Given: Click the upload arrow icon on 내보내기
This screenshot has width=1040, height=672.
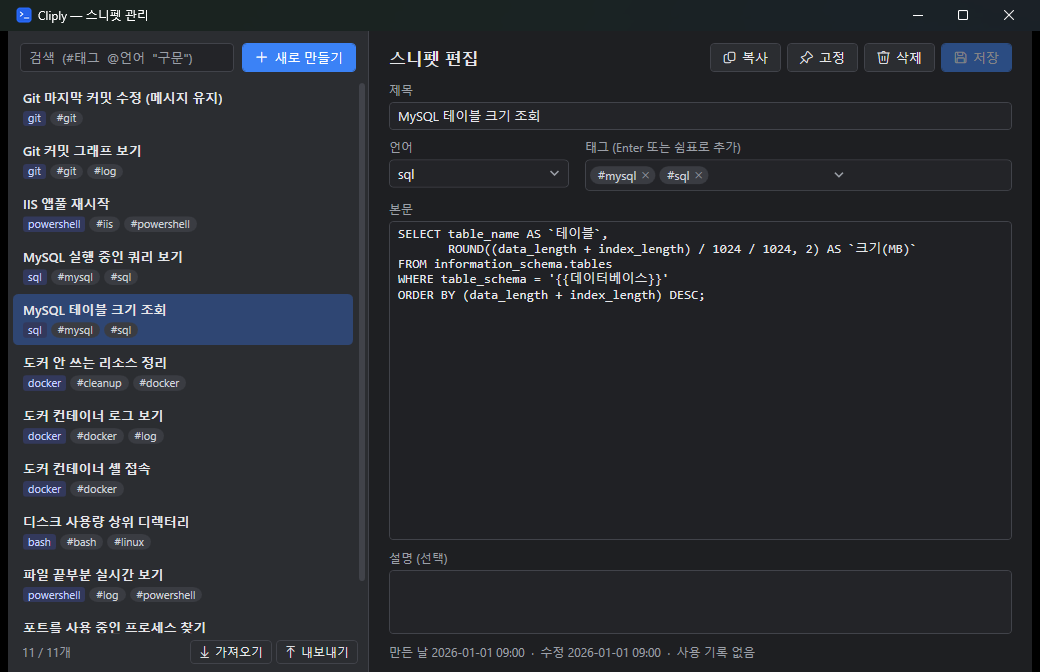Looking at the screenshot, I should tap(291, 652).
